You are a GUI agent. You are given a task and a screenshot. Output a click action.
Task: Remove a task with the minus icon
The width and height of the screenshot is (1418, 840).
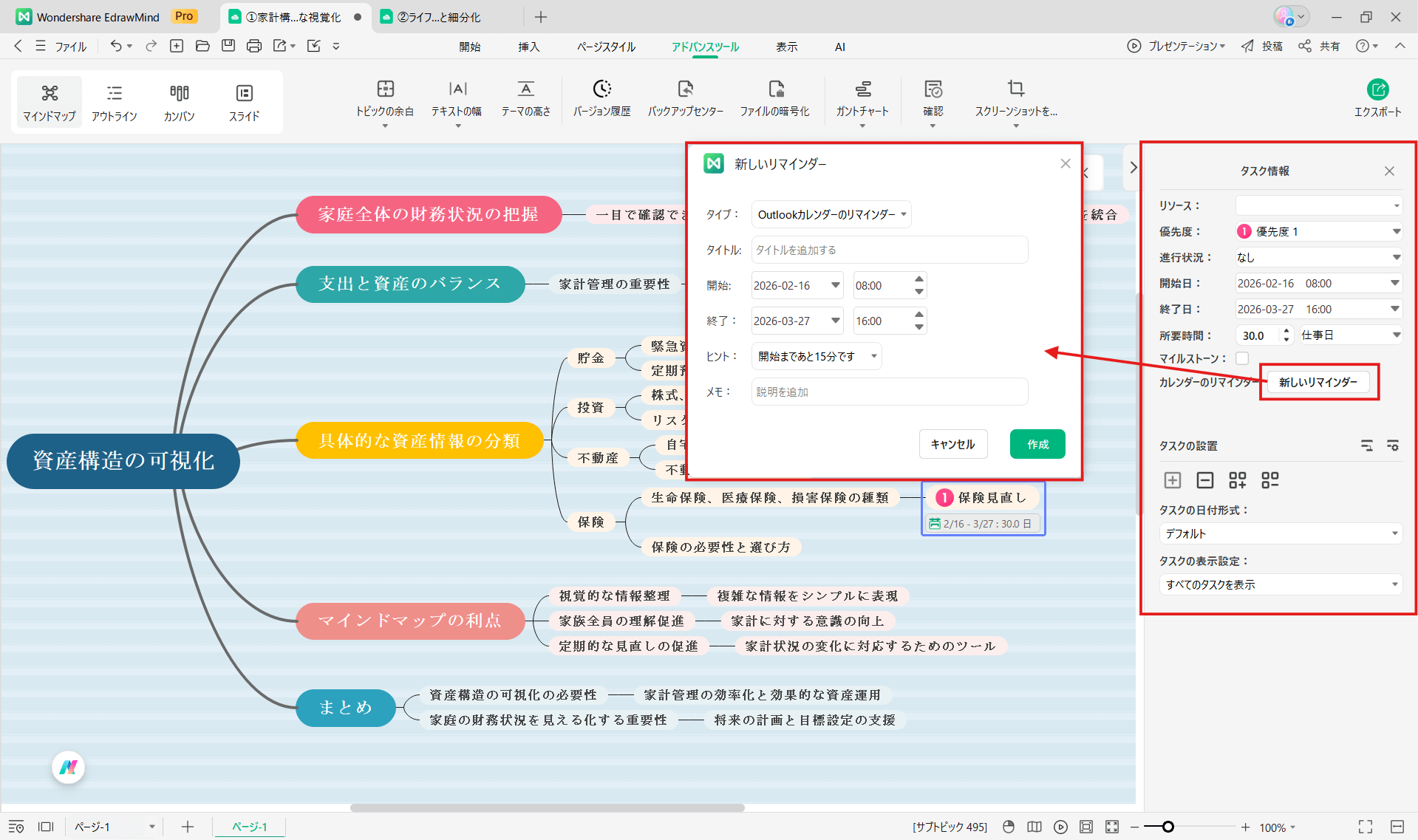coord(1205,480)
